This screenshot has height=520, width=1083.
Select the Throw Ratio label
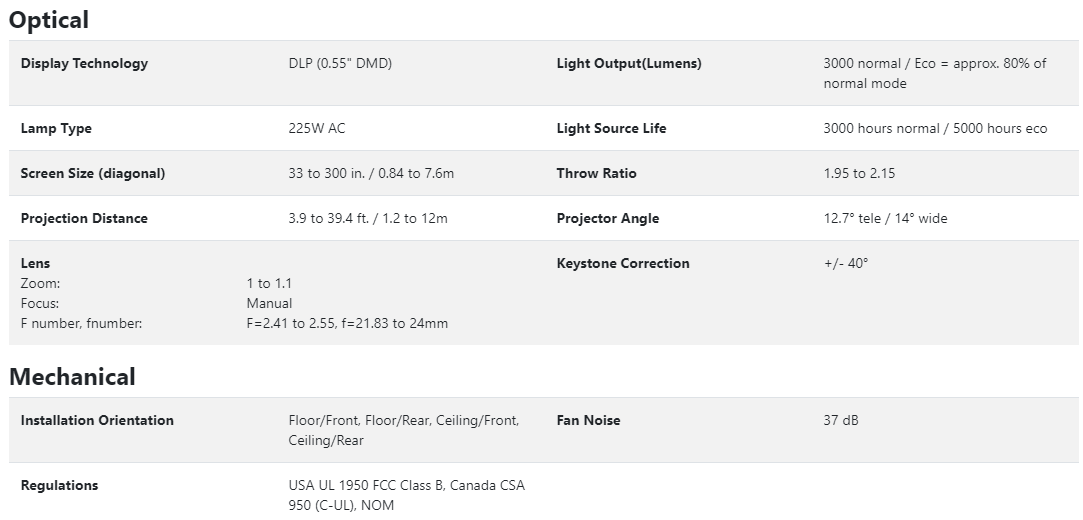click(x=596, y=173)
